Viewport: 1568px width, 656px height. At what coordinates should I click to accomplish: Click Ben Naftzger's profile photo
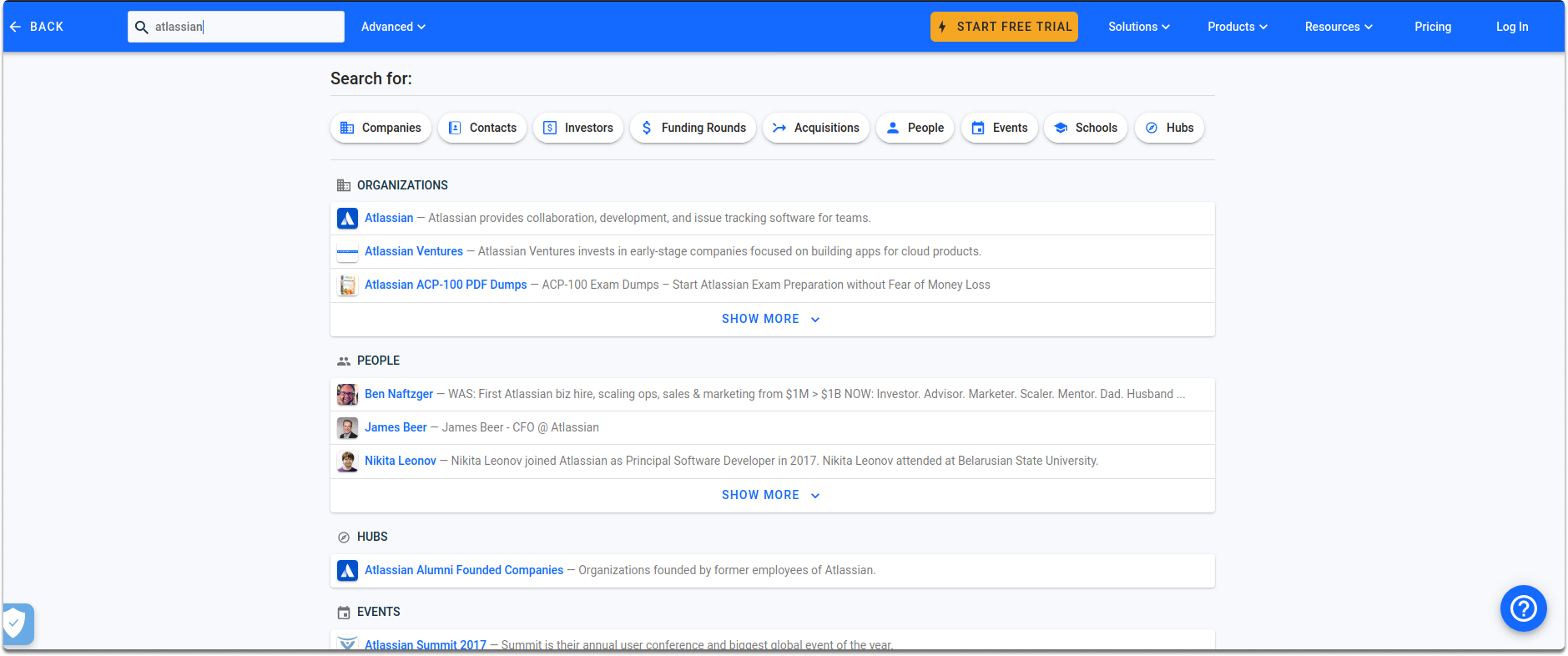[347, 394]
